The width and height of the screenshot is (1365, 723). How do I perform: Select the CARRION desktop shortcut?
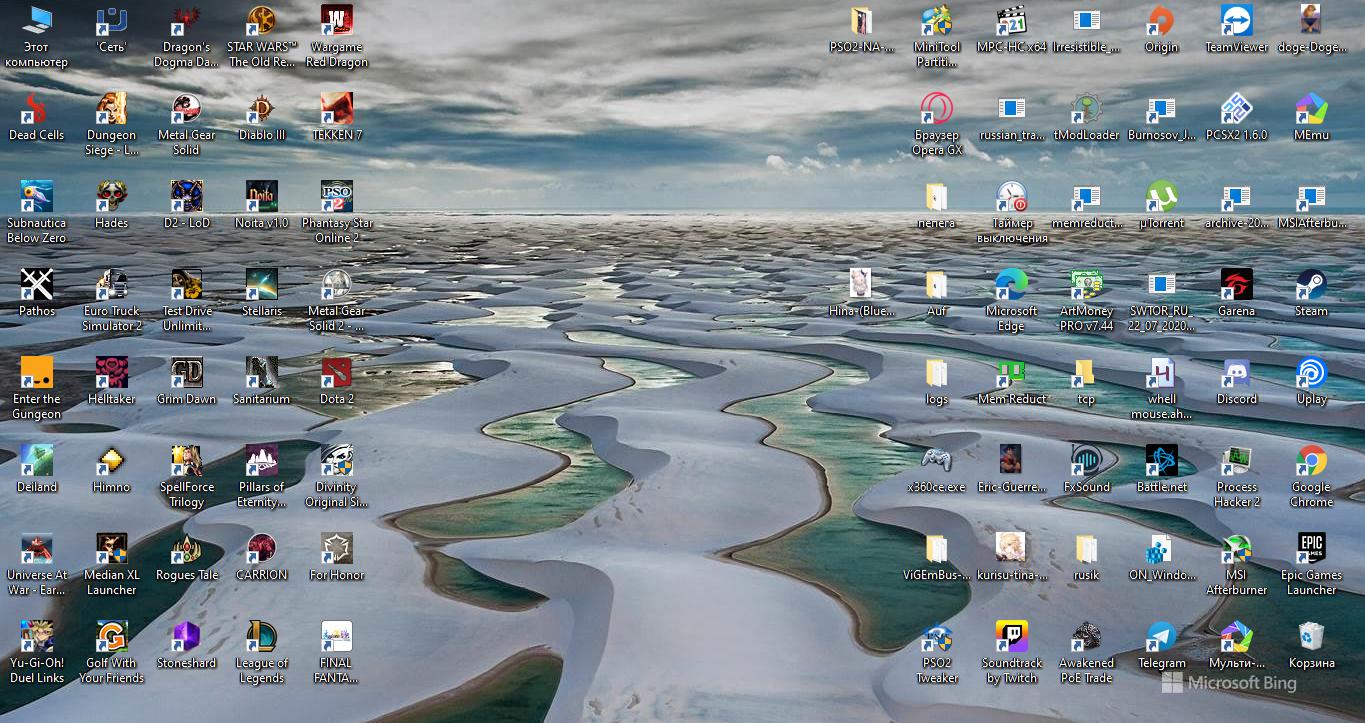point(262,557)
